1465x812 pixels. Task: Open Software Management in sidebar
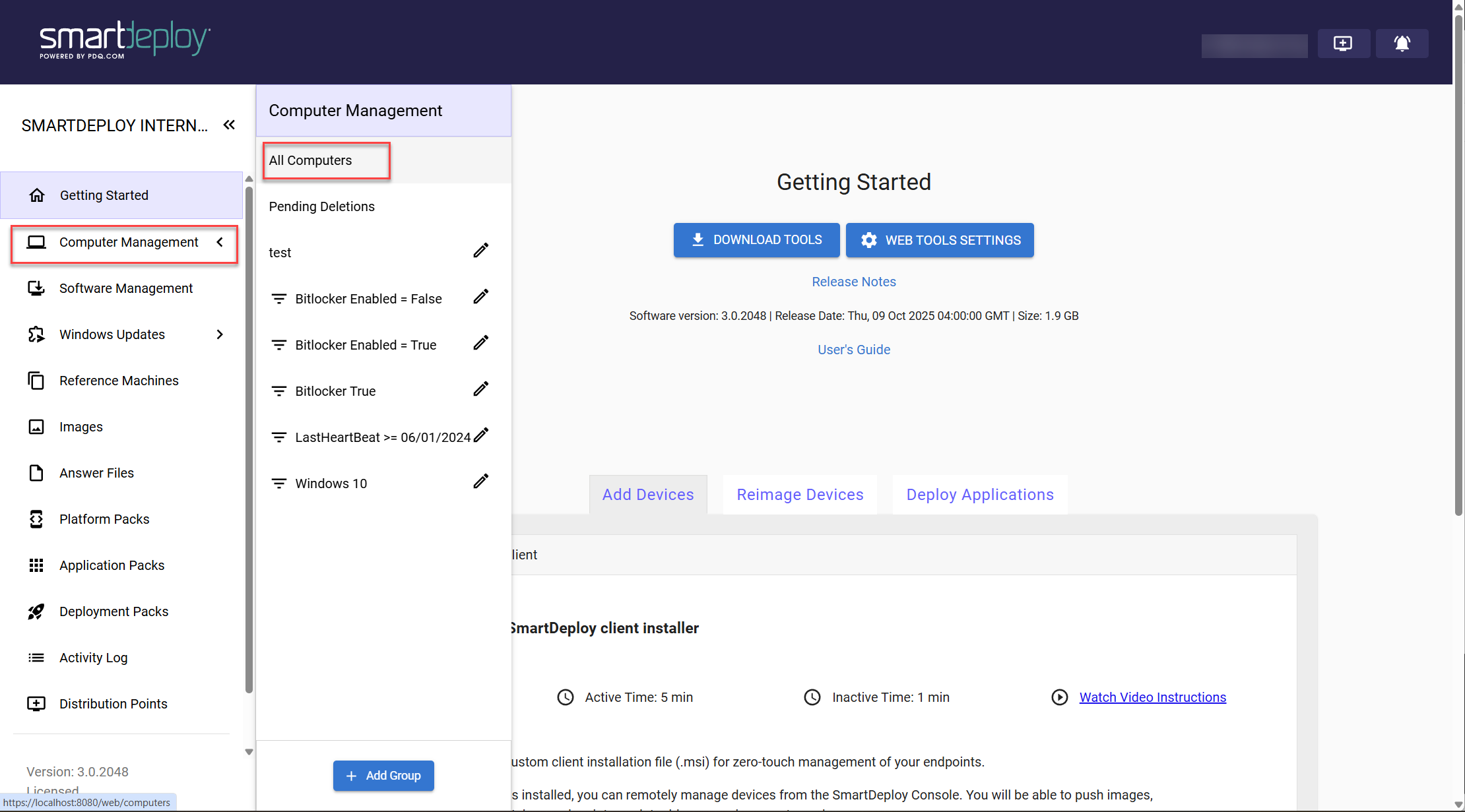click(125, 288)
